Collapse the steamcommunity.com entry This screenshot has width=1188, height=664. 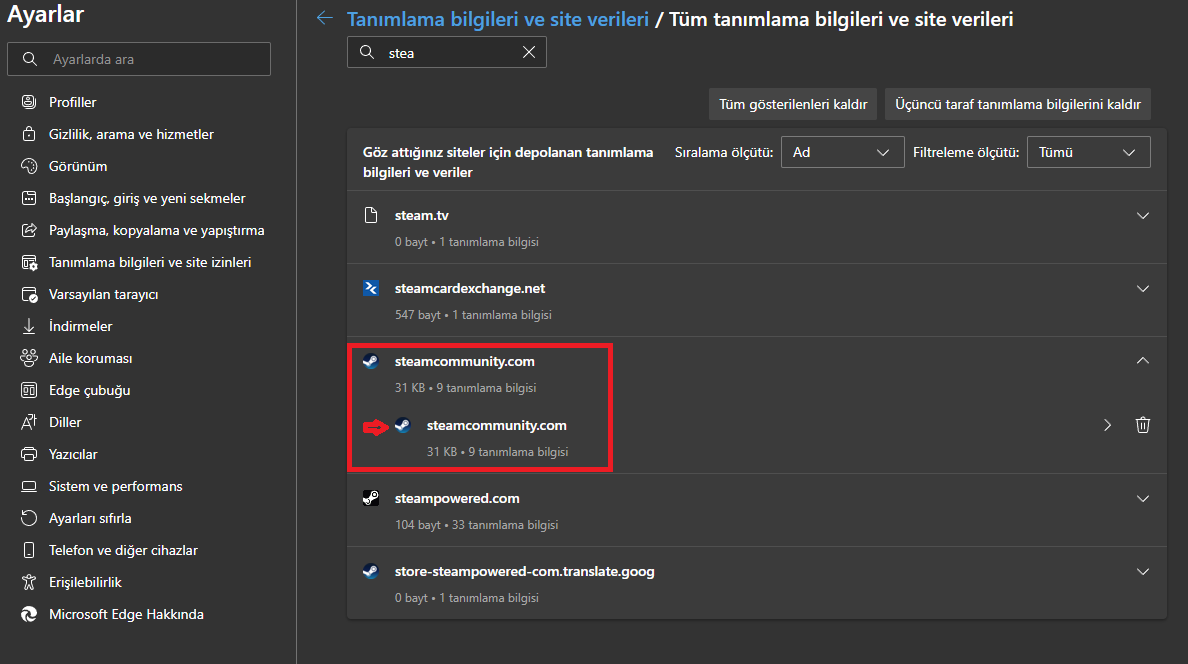pos(1143,361)
